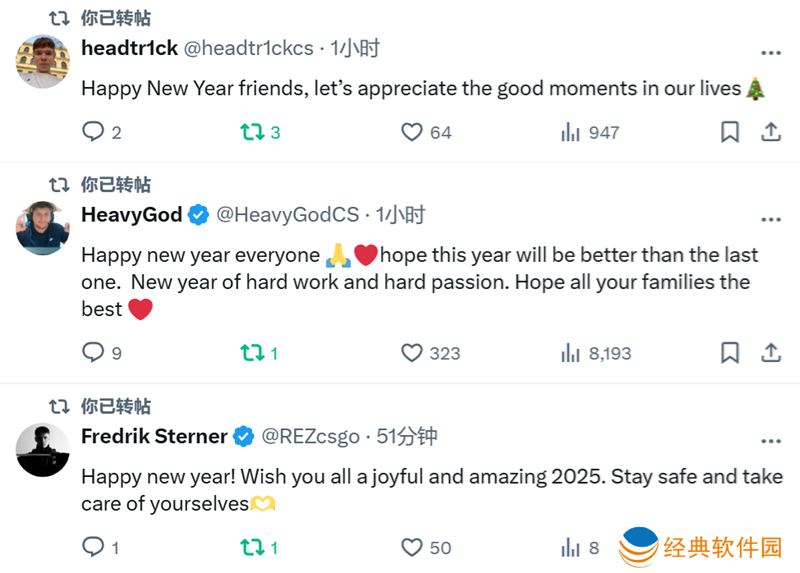Open the HeavyGod profile name link

132,214
